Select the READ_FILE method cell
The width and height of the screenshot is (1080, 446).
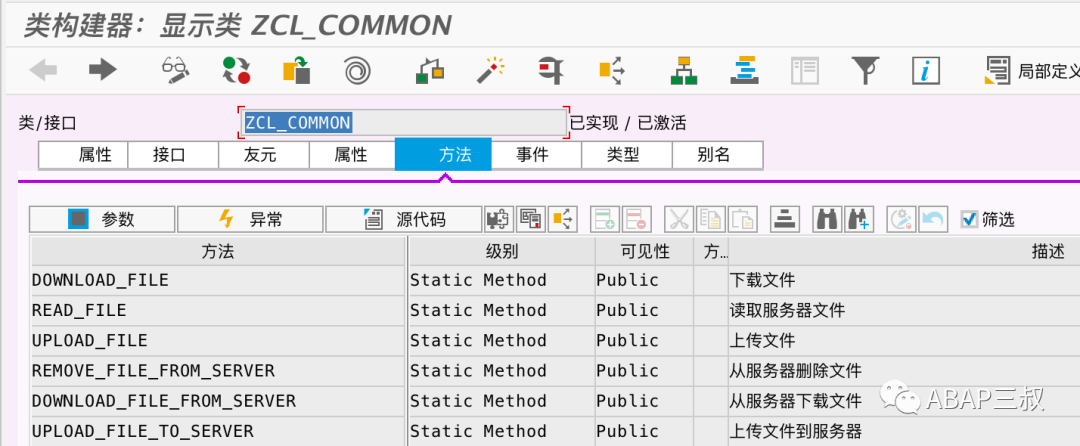218,311
